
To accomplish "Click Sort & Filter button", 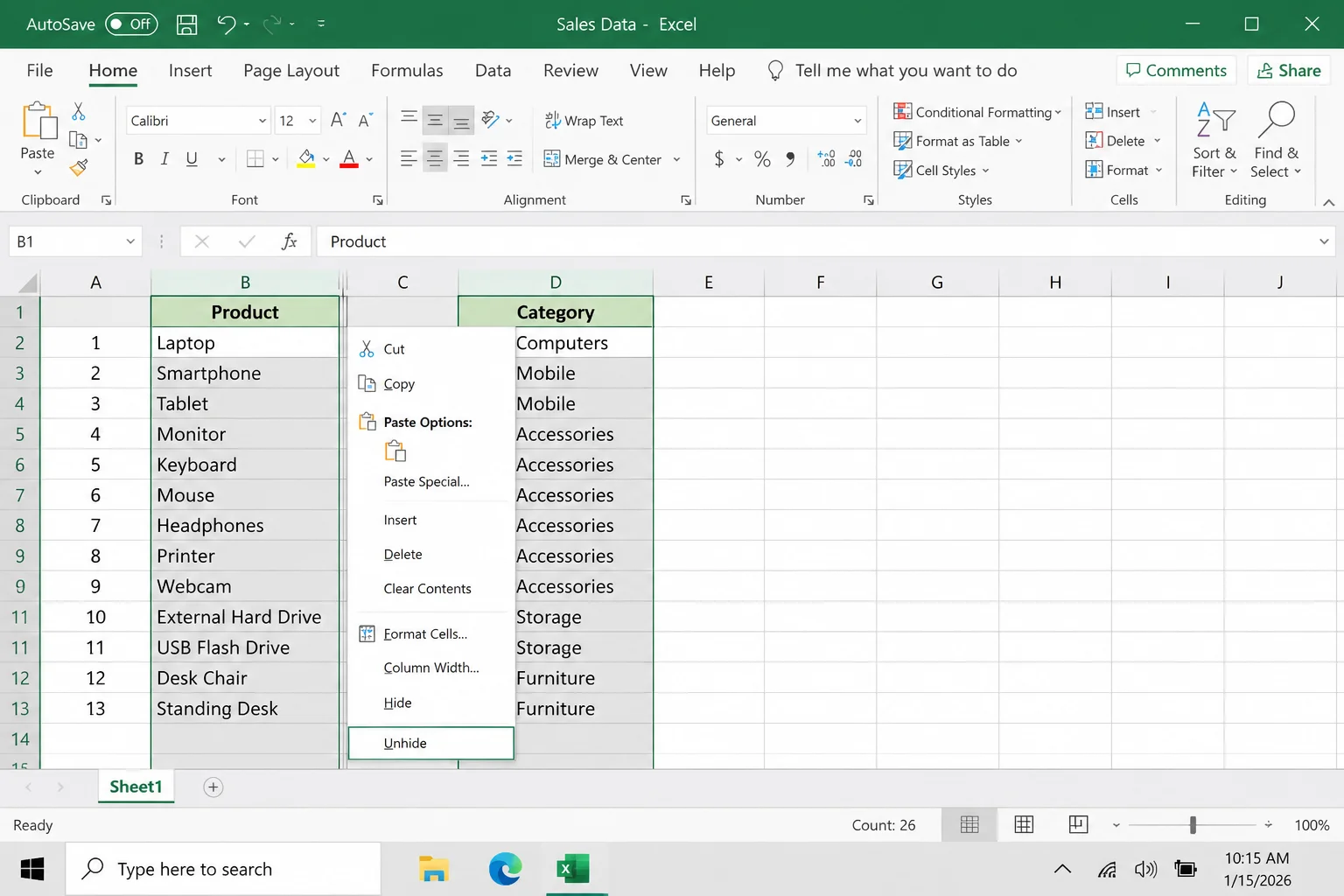I will (1214, 140).
